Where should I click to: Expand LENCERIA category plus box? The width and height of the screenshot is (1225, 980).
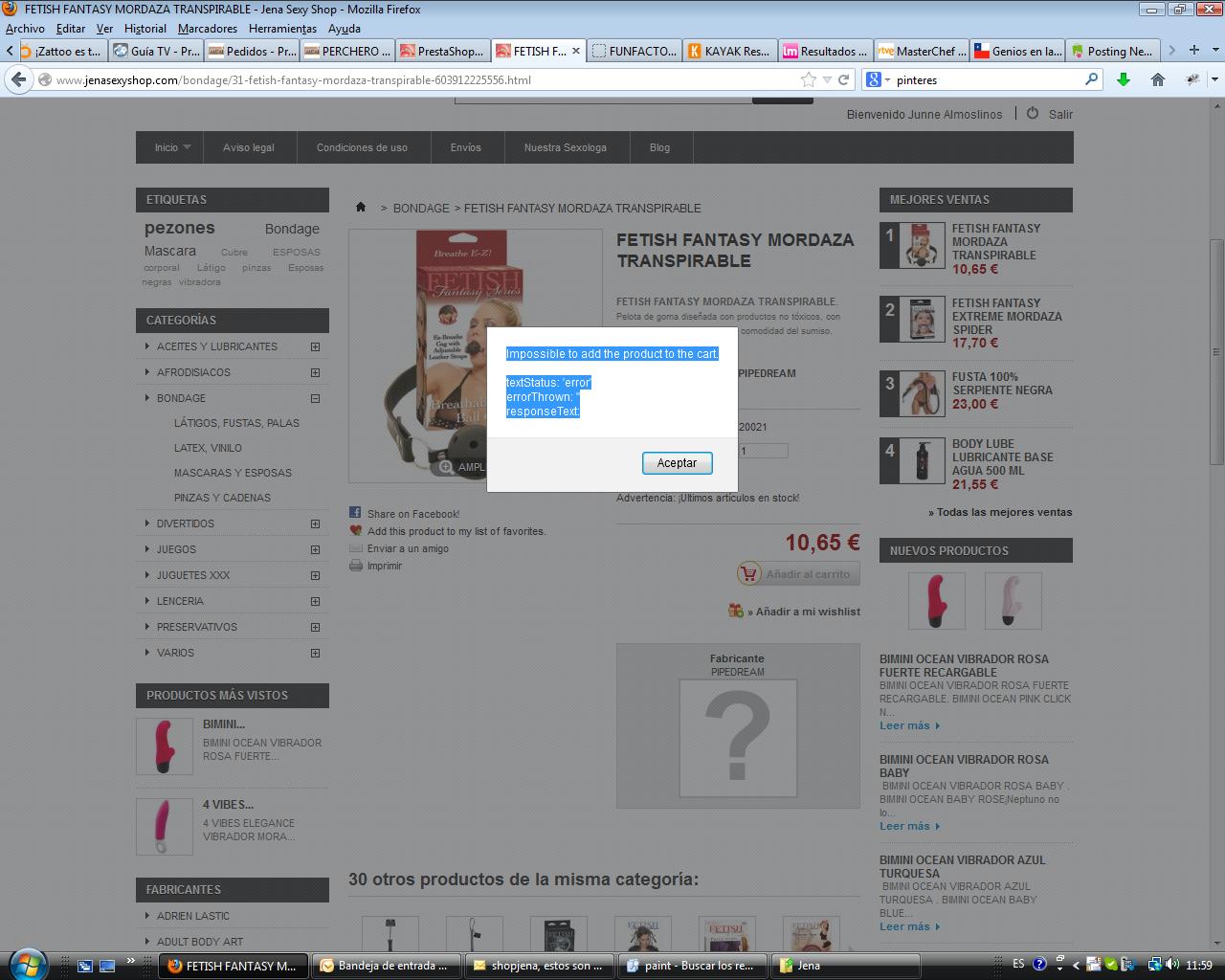(315, 601)
